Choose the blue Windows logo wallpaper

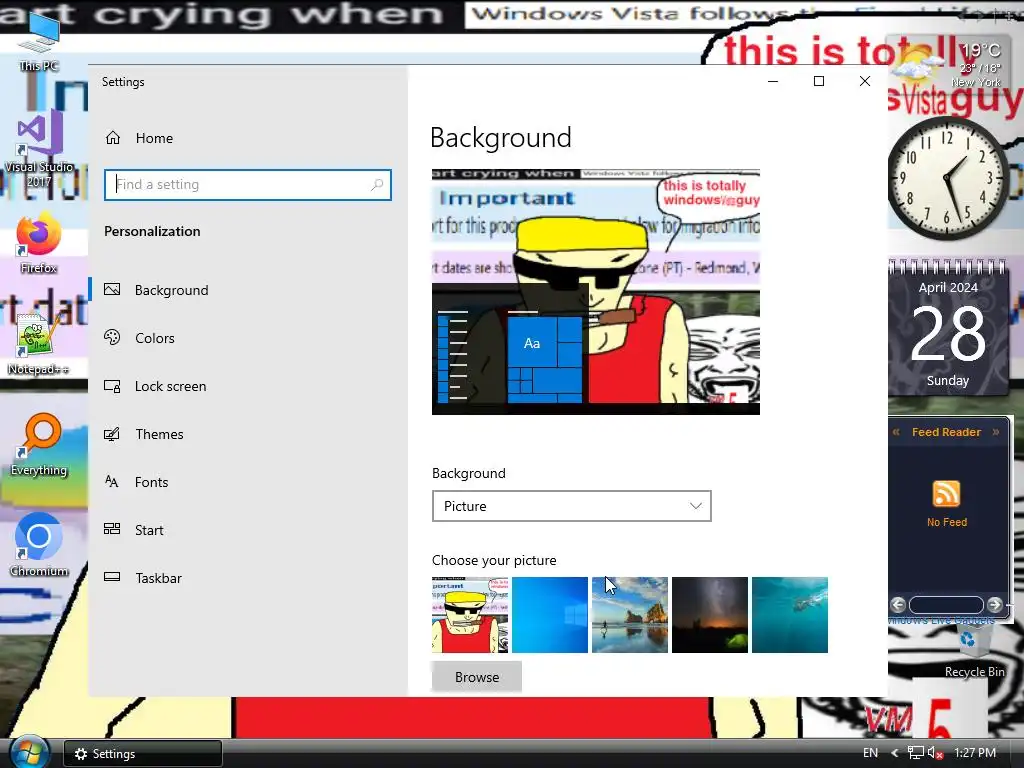[550, 615]
